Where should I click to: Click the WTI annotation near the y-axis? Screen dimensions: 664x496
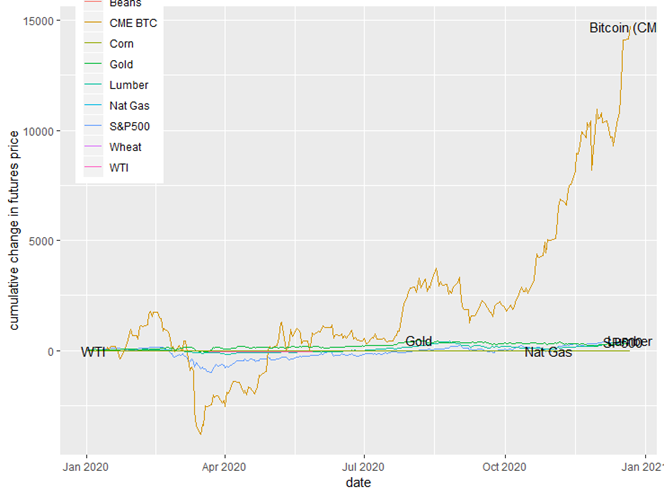tap(93, 352)
